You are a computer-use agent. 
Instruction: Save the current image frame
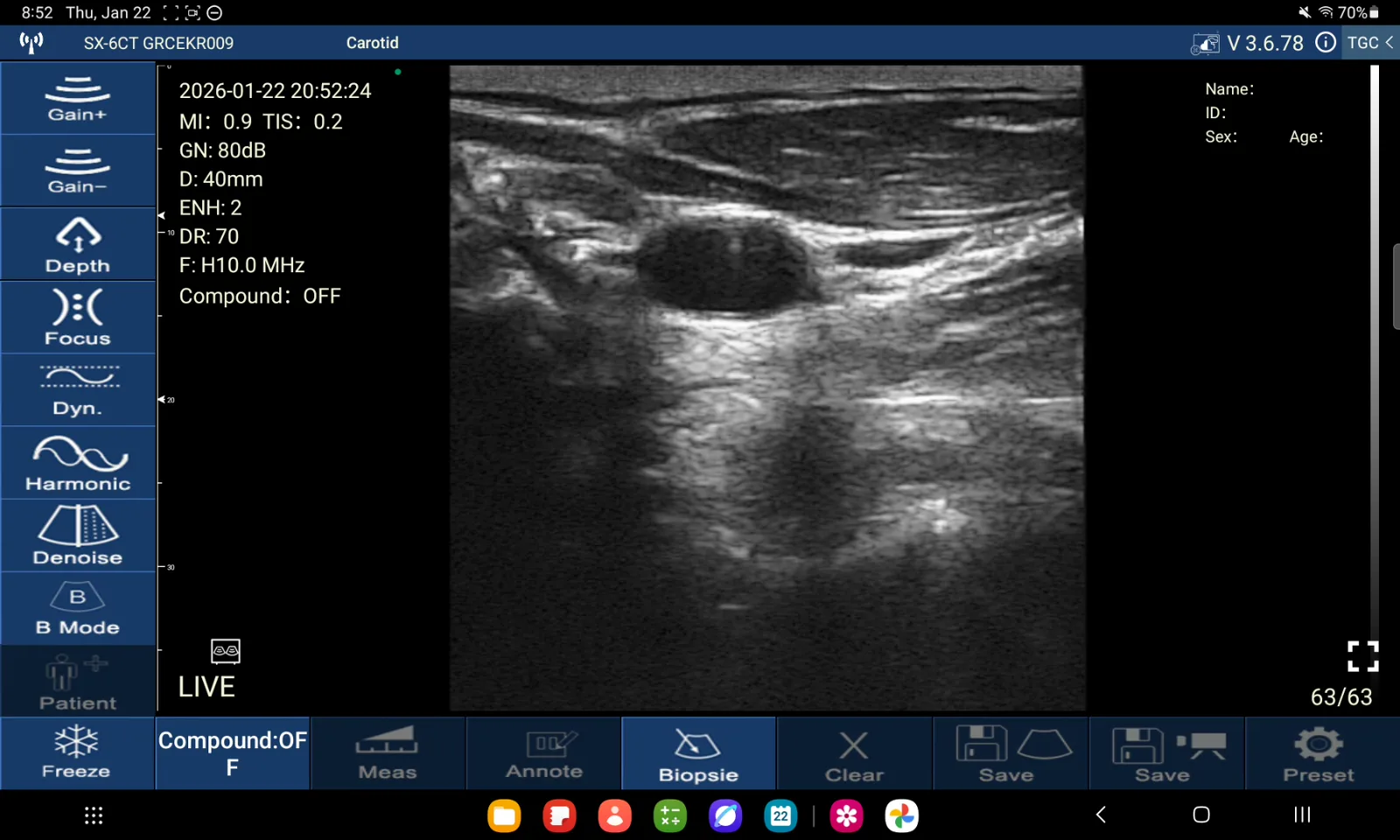(1010, 753)
